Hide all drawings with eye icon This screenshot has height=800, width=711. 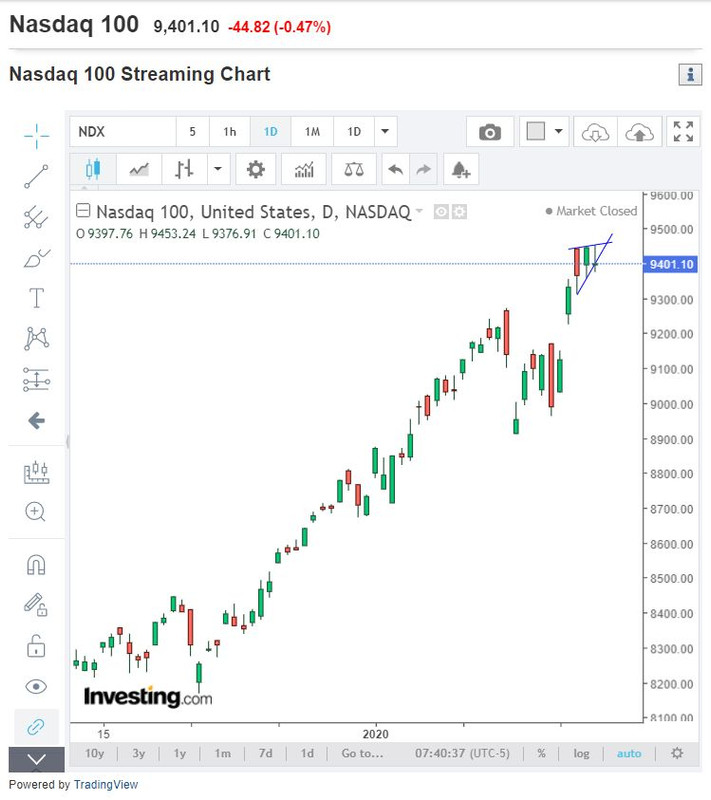36,686
